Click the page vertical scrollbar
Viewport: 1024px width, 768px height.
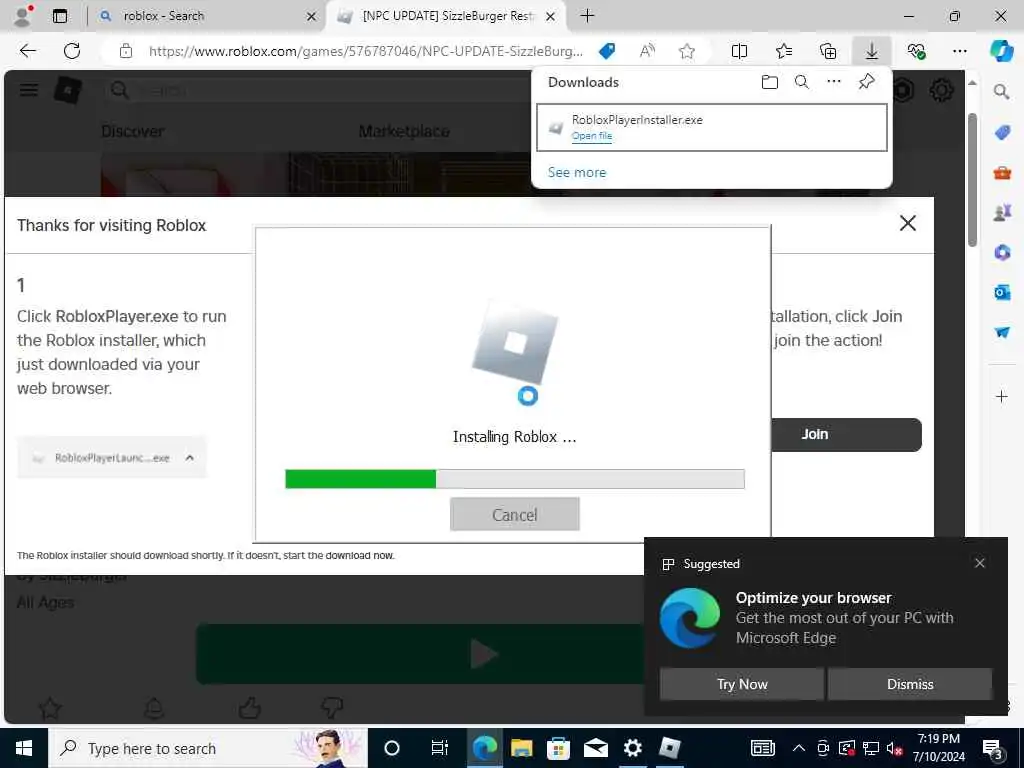click(972, 180)
